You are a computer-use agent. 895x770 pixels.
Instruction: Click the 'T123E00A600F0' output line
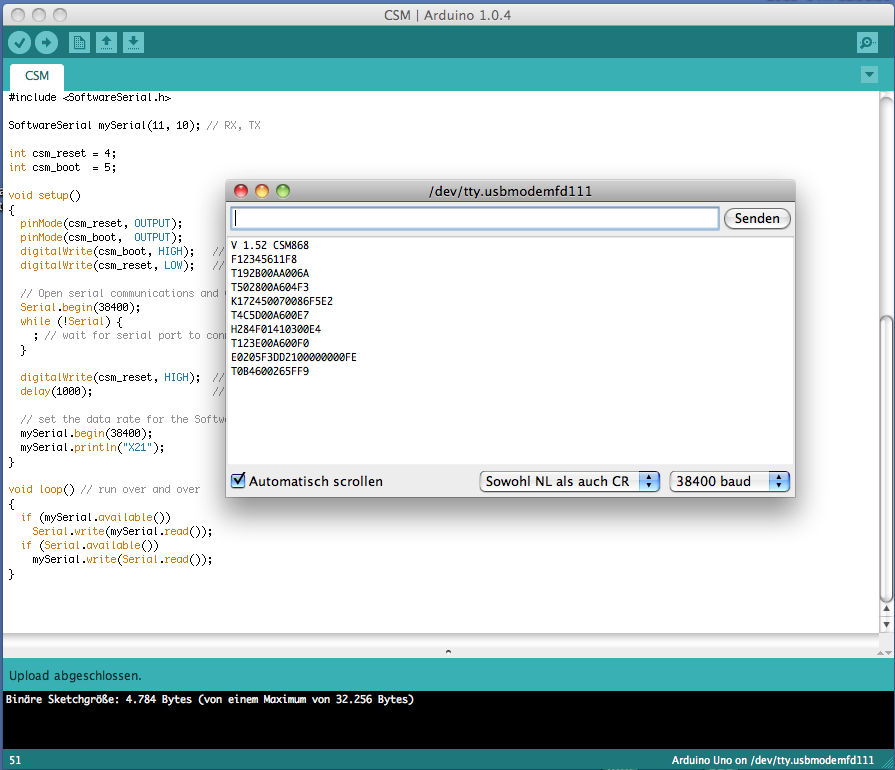[x=270, y=343]
